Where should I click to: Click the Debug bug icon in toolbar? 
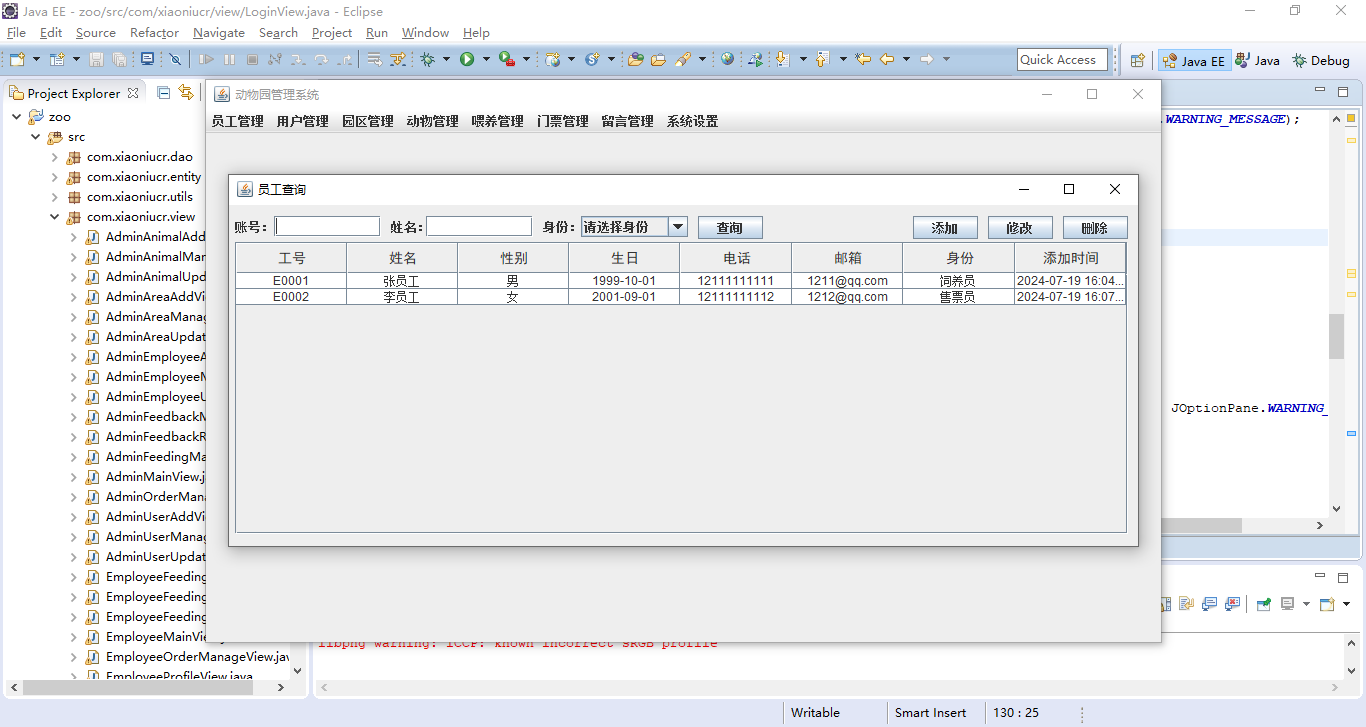click(x=427, y=60)
